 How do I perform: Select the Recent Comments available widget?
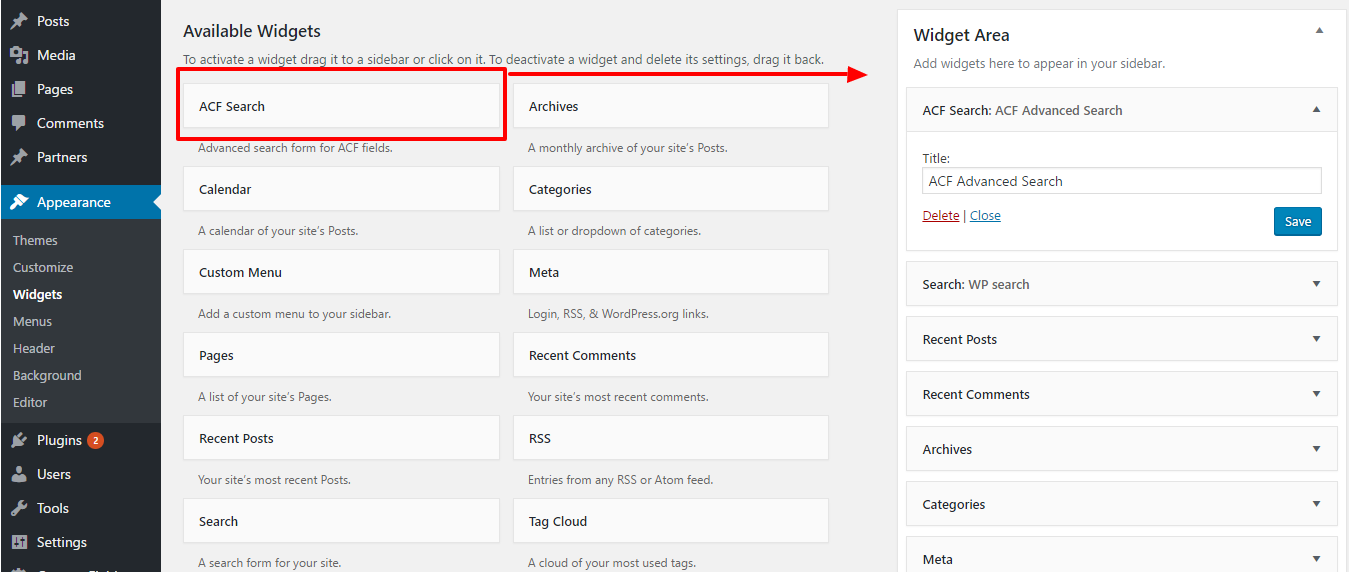coord(671,355)
